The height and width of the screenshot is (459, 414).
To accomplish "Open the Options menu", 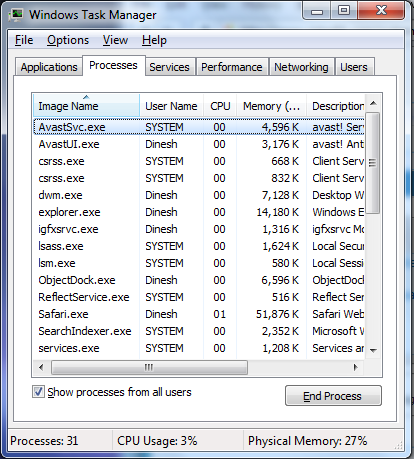I will [68, 40].
